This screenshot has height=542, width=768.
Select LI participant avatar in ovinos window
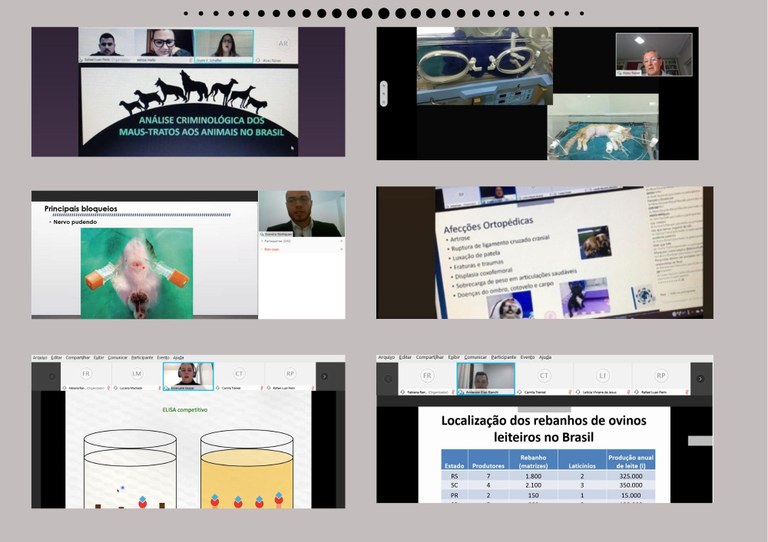[x=603, y=375]
